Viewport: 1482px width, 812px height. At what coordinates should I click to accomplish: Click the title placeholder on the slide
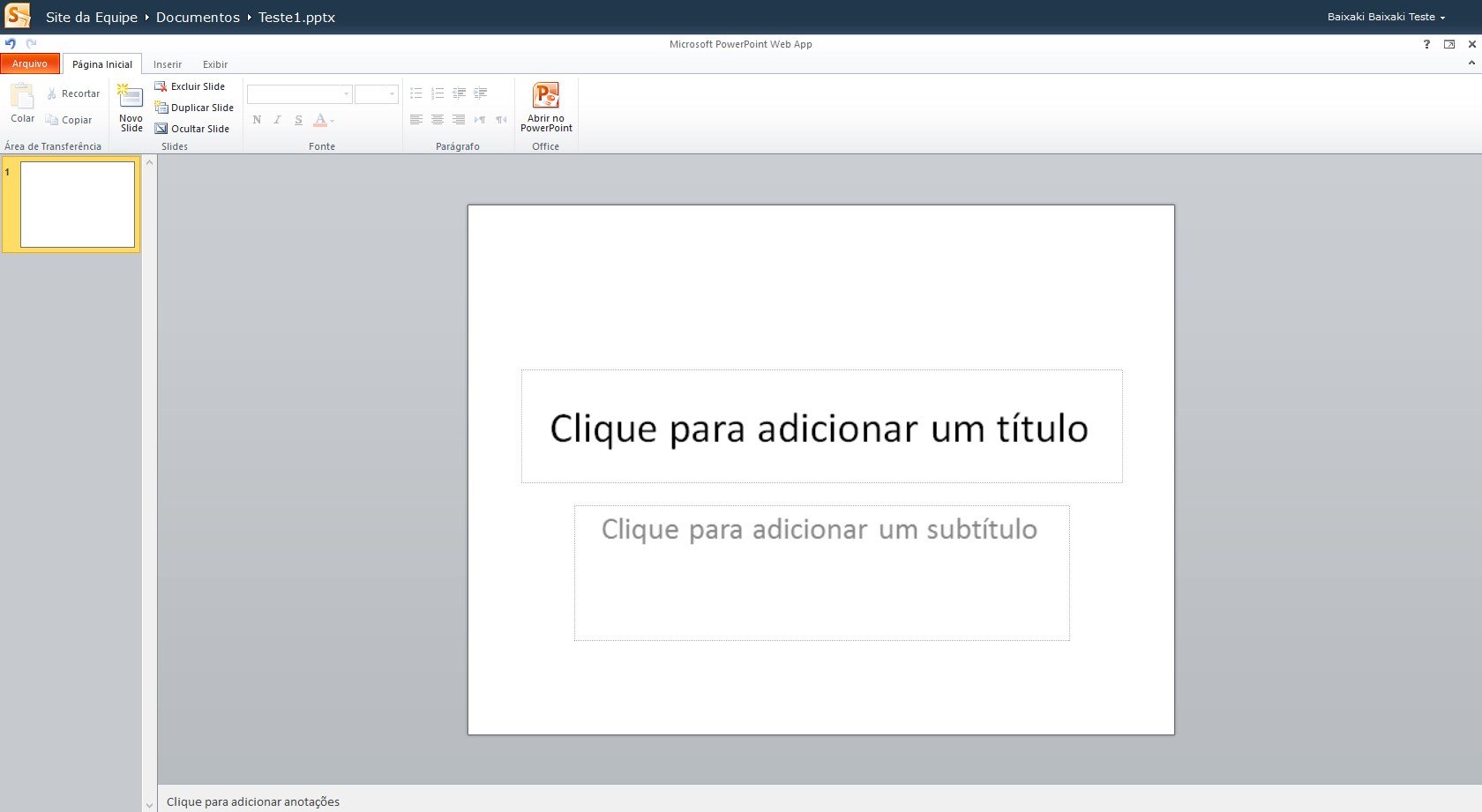[x=821, y=426]
